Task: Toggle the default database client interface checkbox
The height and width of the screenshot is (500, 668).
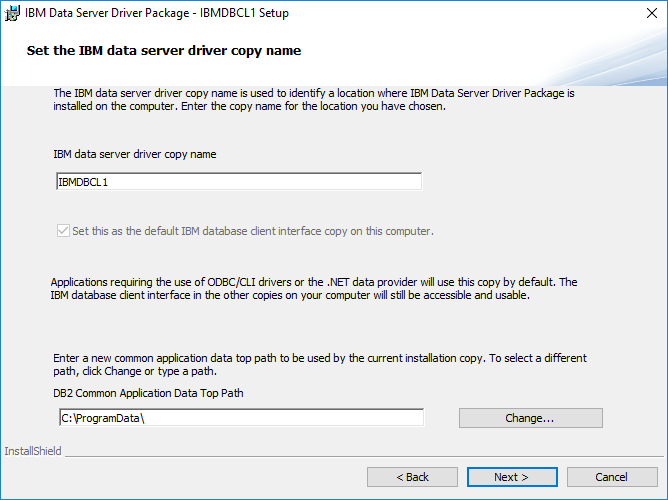Action: (x=62, y=231)
